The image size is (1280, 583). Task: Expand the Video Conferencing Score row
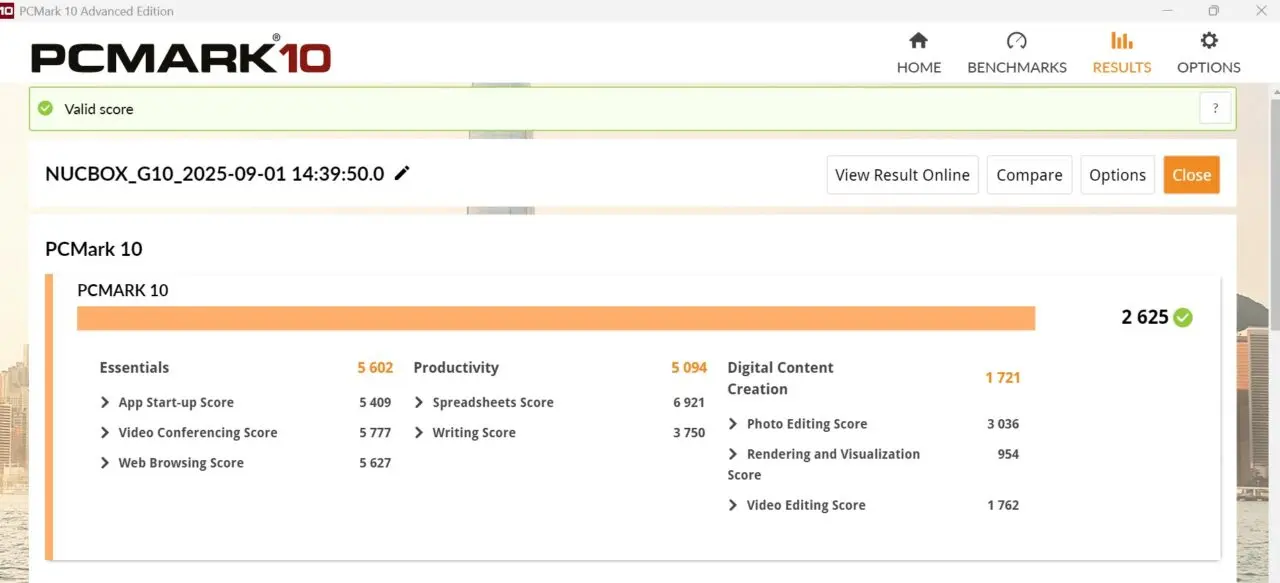click(x=105, y=433)
